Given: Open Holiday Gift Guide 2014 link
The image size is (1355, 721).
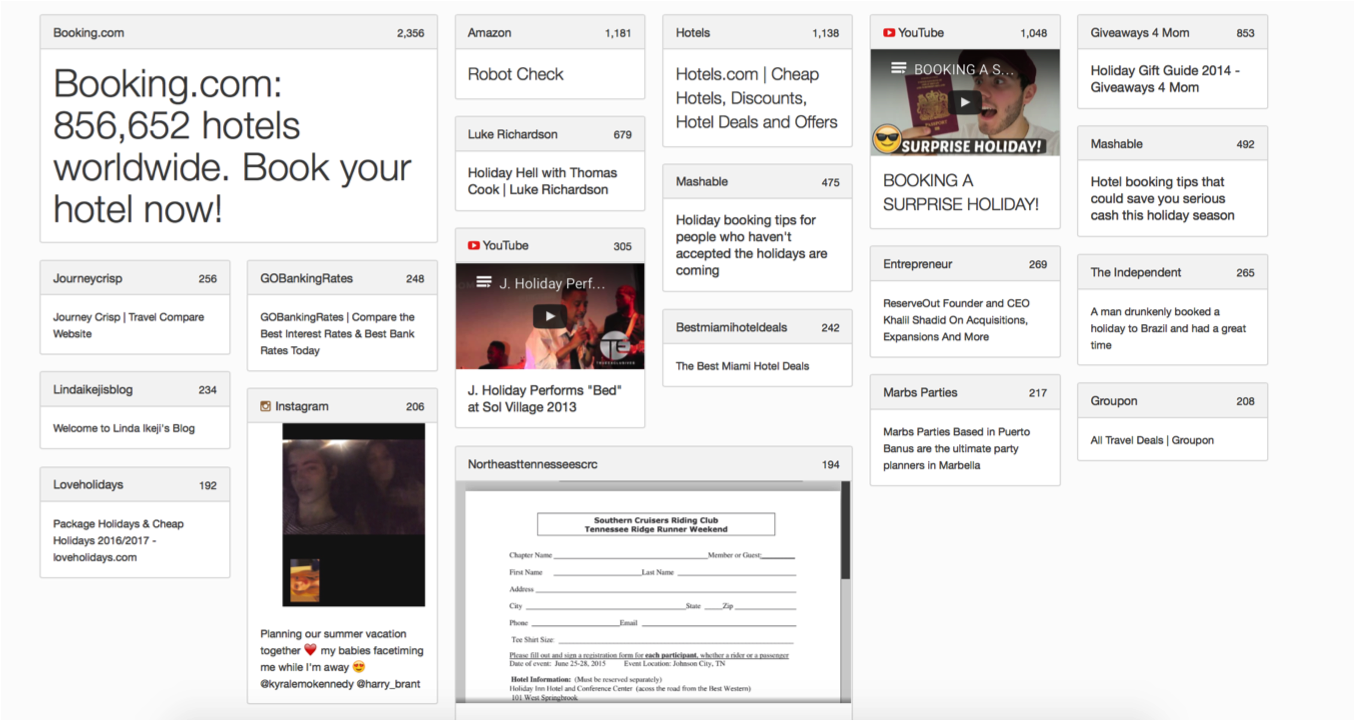Looking at the screenshot, I should tap(1164, 79).
